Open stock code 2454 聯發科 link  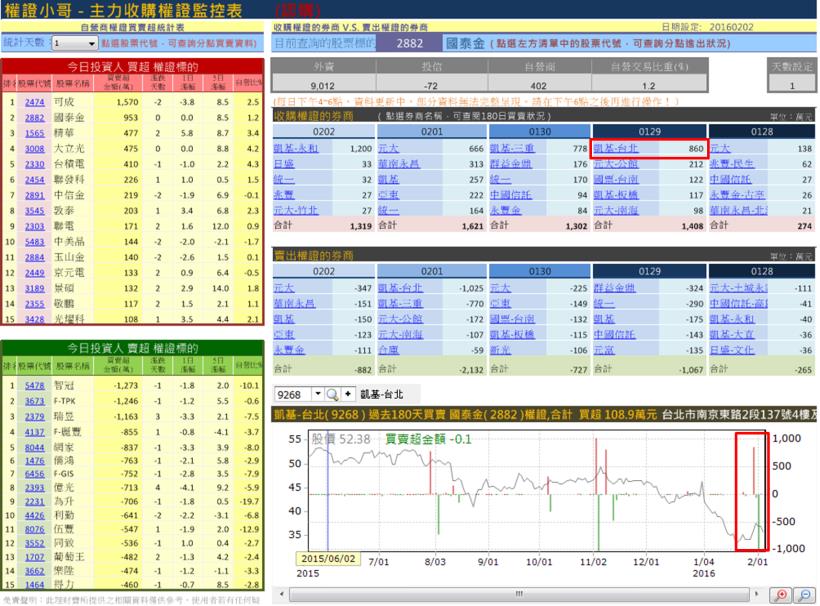pyautogui.click(x=35, y=179)
